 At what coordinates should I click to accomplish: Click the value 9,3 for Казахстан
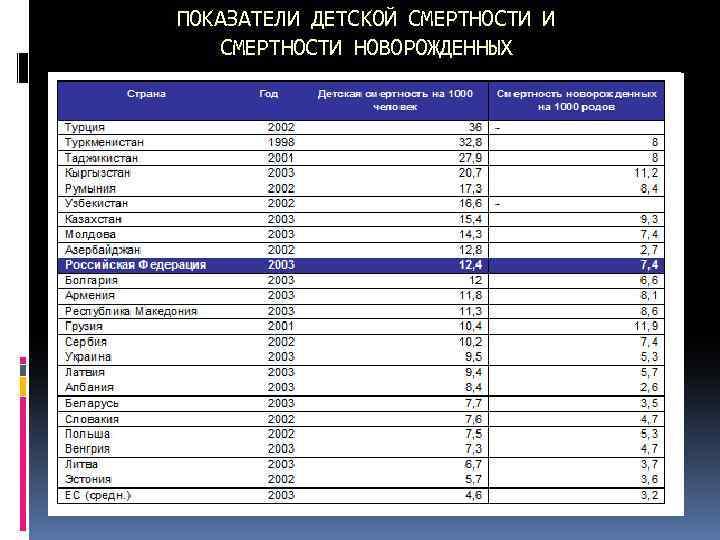coord(649,219)
